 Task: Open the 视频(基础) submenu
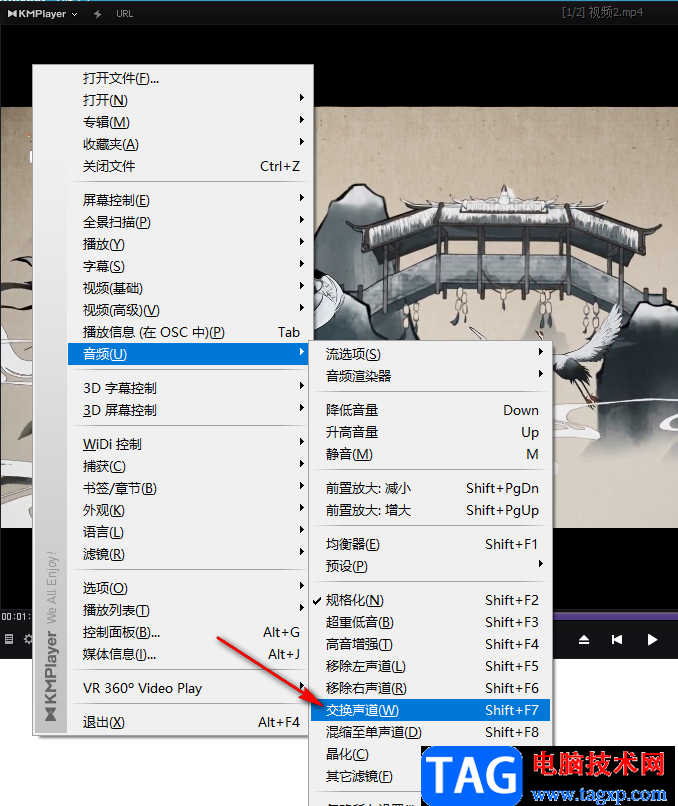190,288
